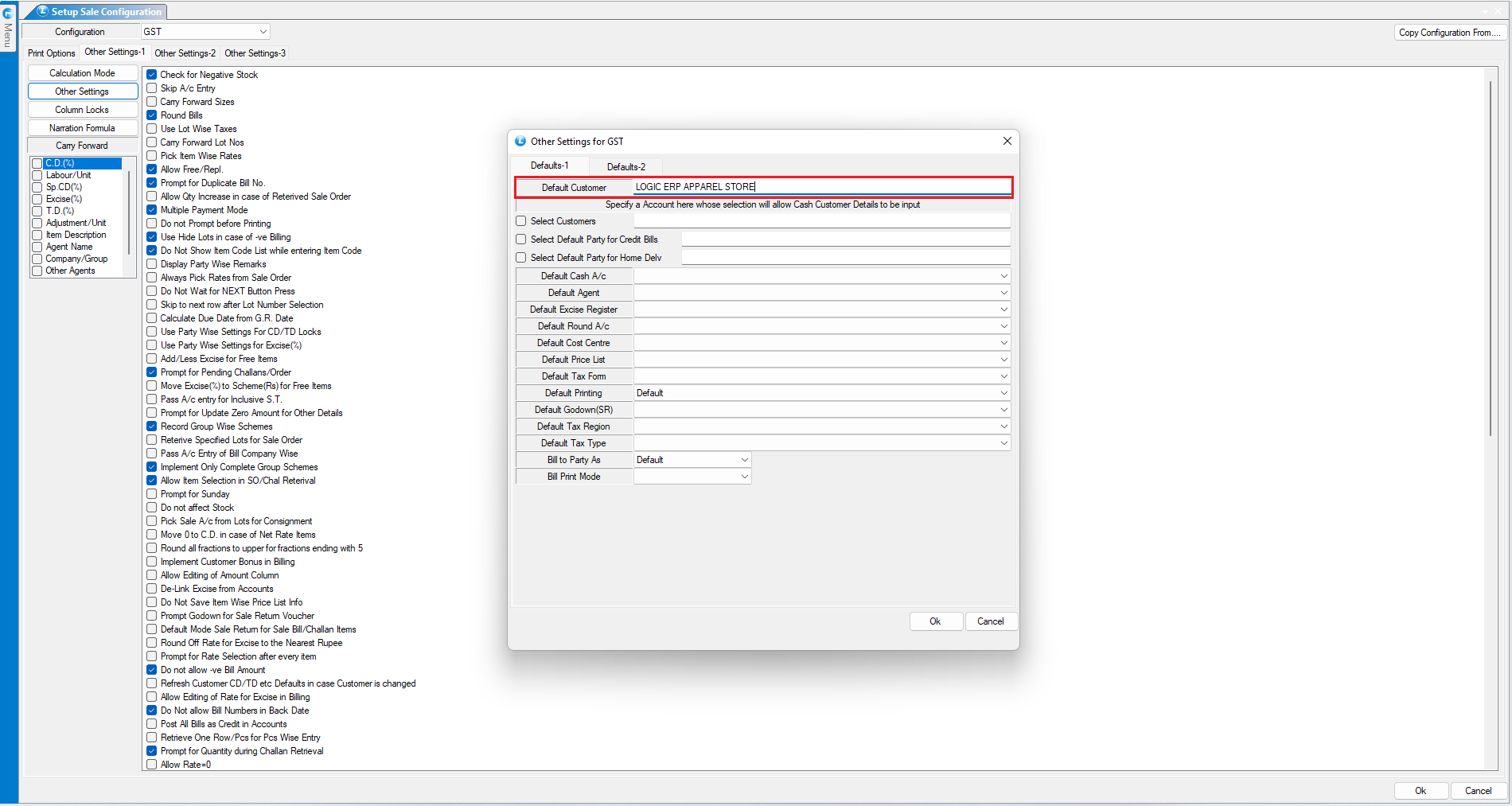Close the Other Settings for GST dialog
Image resolution: width=1512 pixels, height=806 pixels.
(x=1007, y=141)
